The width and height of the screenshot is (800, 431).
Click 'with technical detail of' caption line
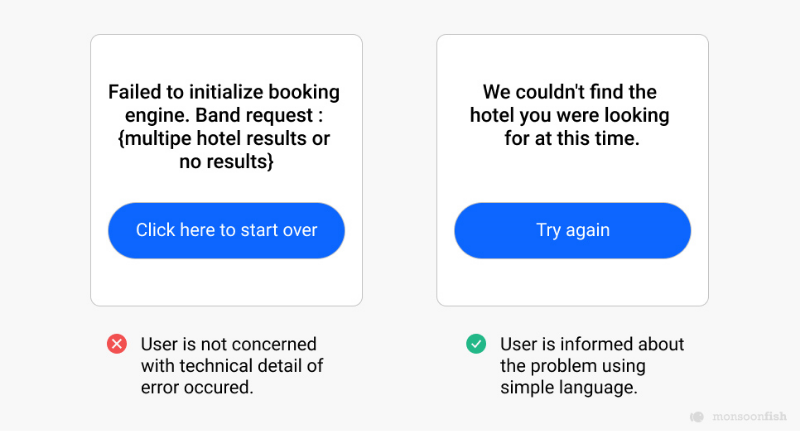coord(232,366)
